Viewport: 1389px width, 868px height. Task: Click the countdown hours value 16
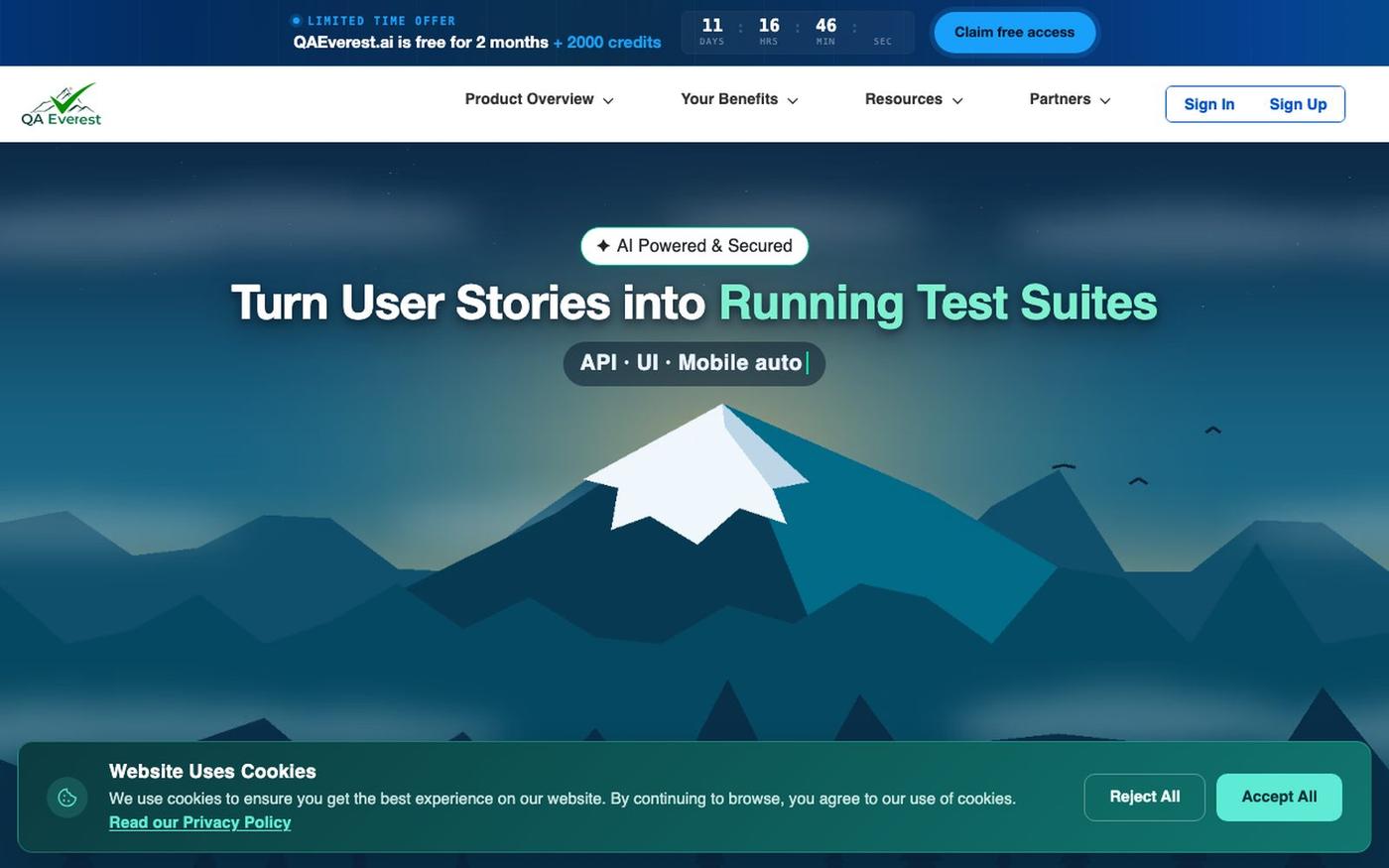click(x=769, y=26)
